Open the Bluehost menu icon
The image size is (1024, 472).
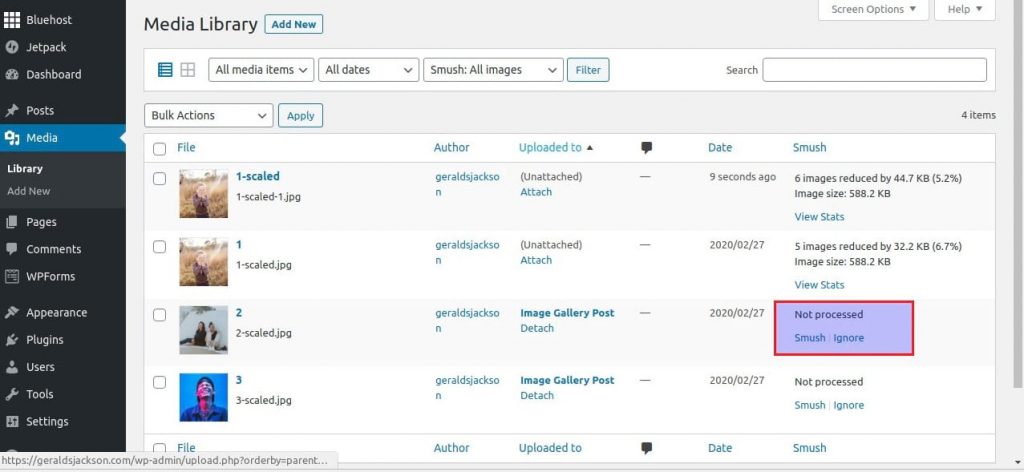point(12,20)
